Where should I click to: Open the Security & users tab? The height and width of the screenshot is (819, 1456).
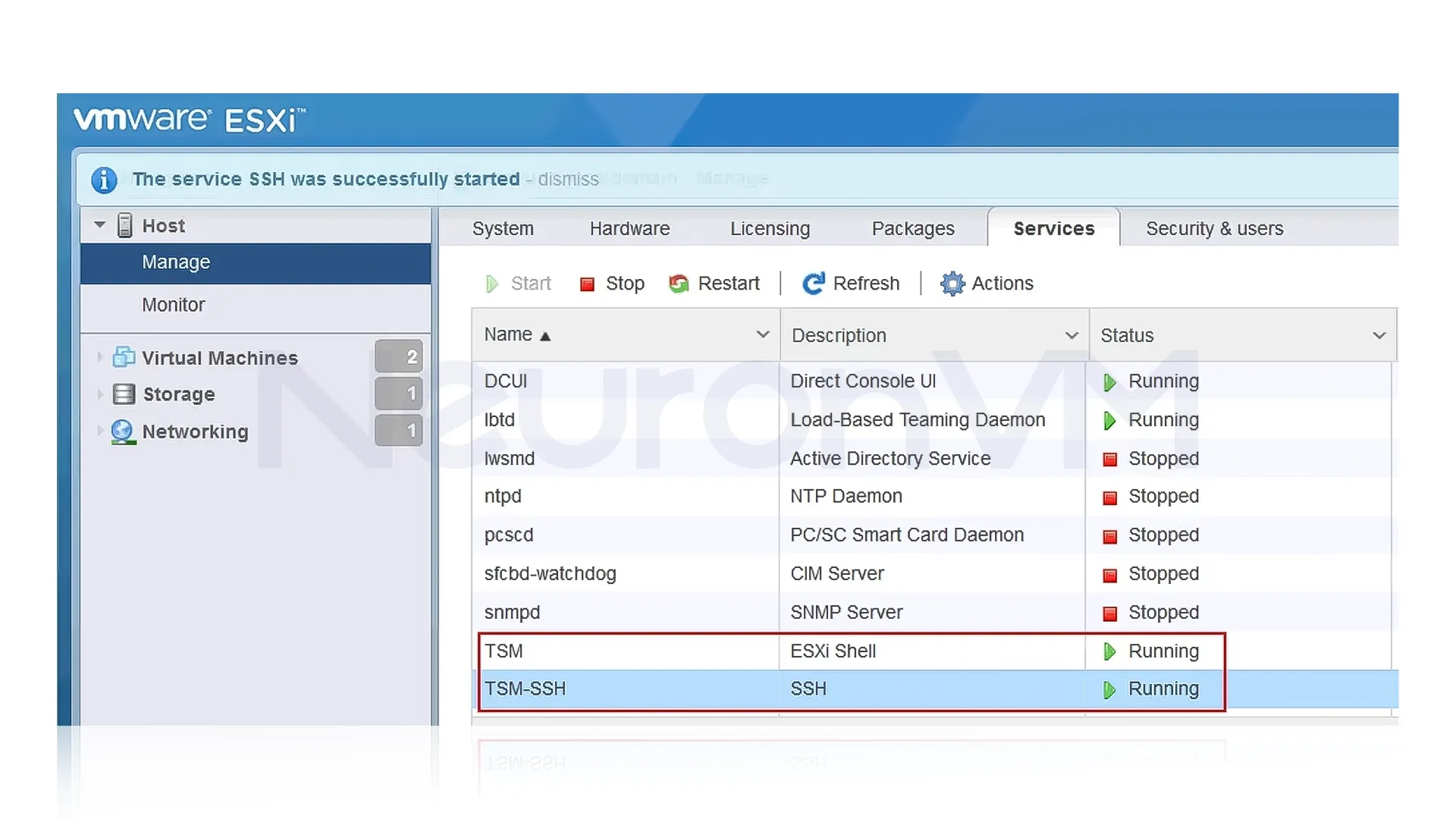pyautogui.click(x=1214, y=228)
